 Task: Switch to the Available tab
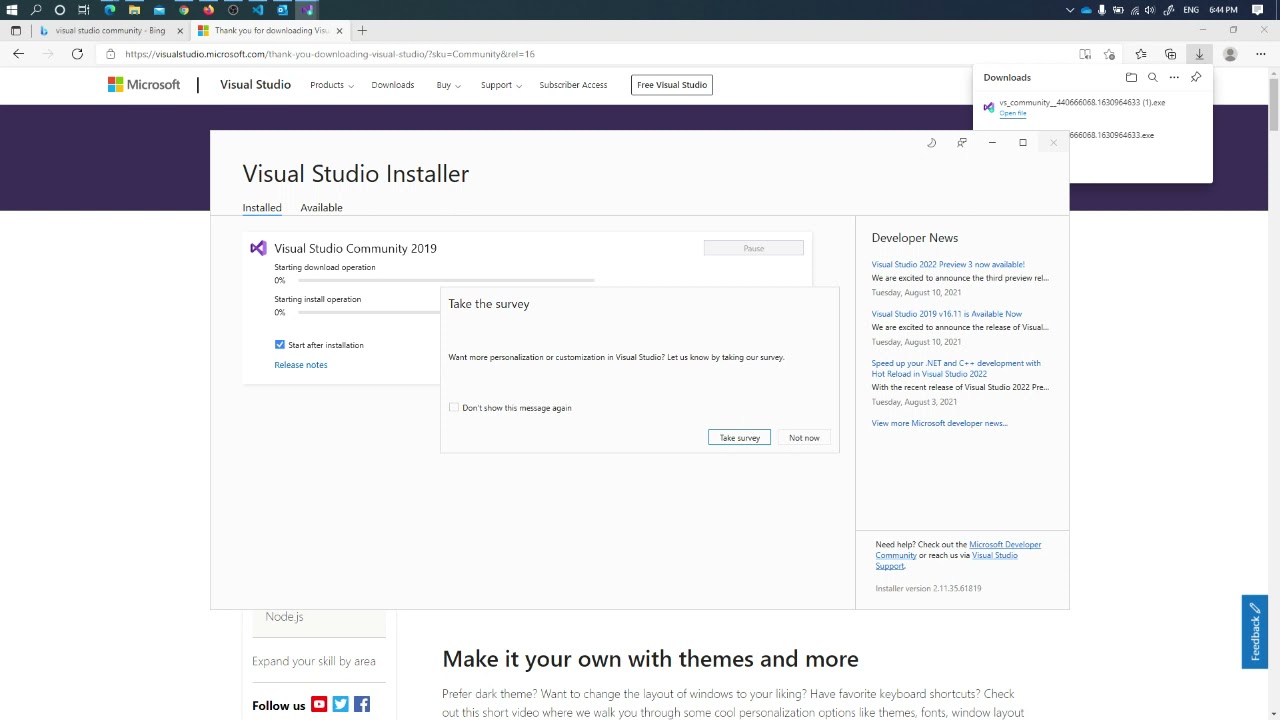click(x=321, y=207)
